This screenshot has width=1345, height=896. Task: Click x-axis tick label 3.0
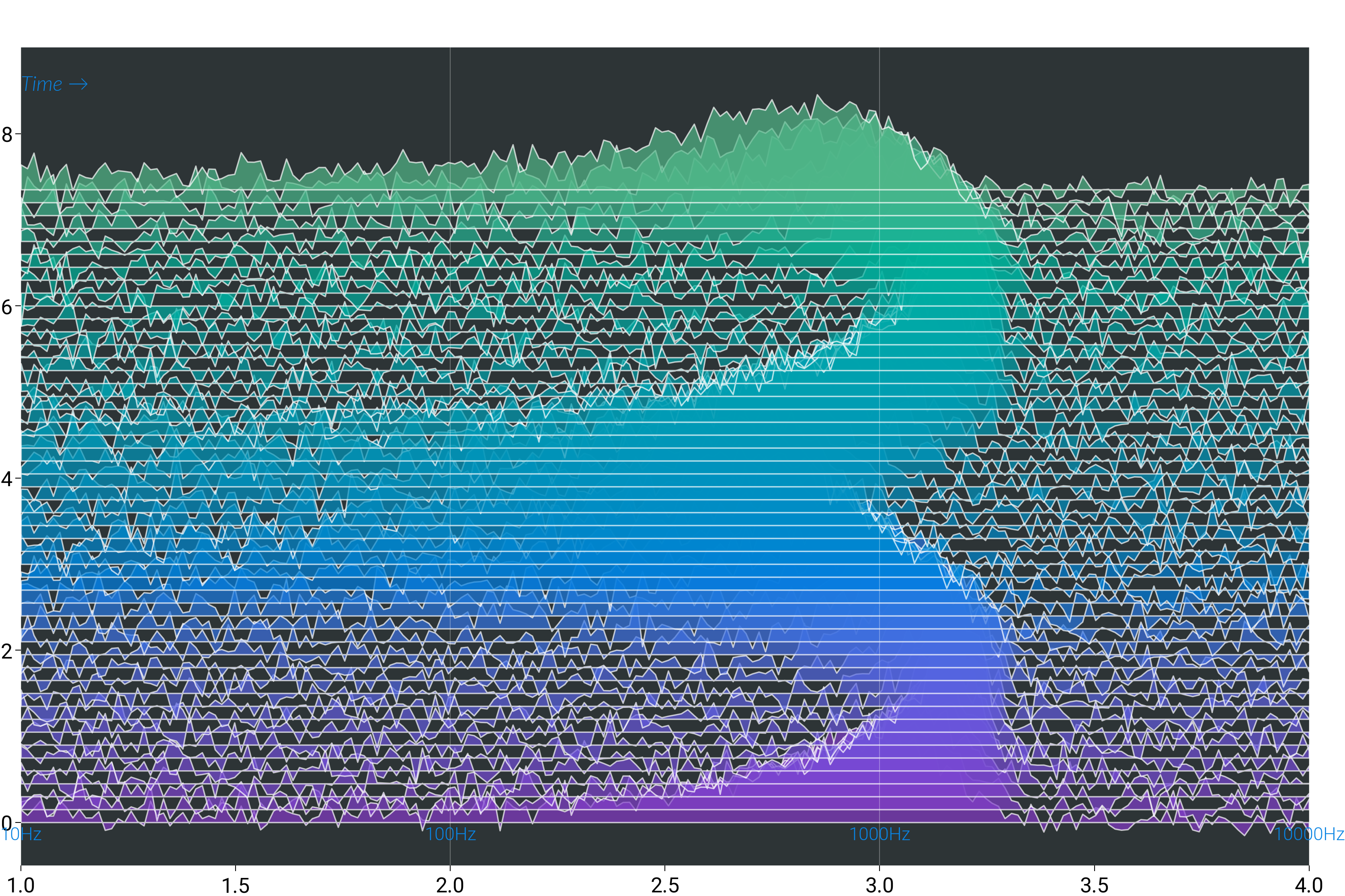(880, 885)
